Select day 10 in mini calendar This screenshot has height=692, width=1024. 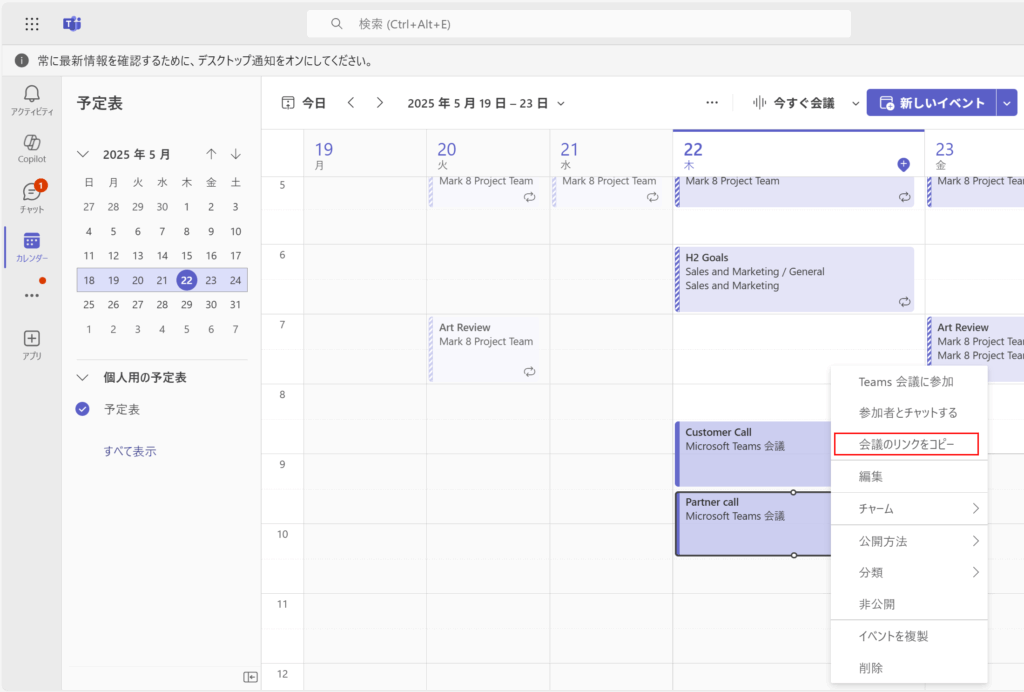tap(236, 231)
